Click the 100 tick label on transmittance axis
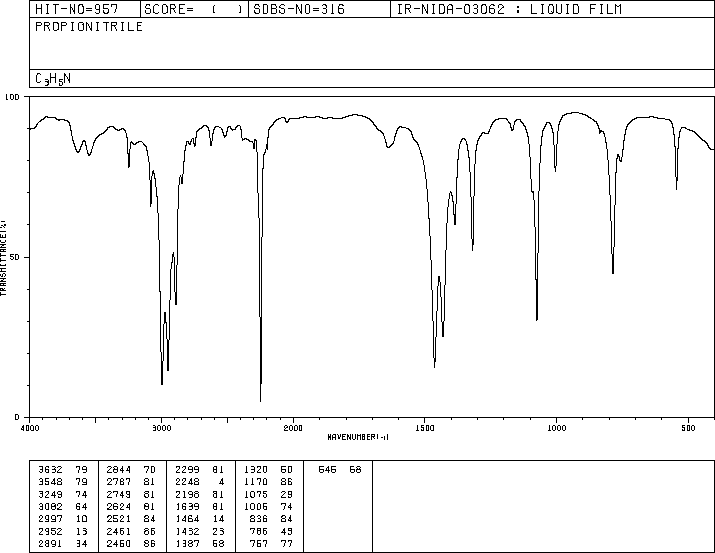 click(x=12, y=97)
